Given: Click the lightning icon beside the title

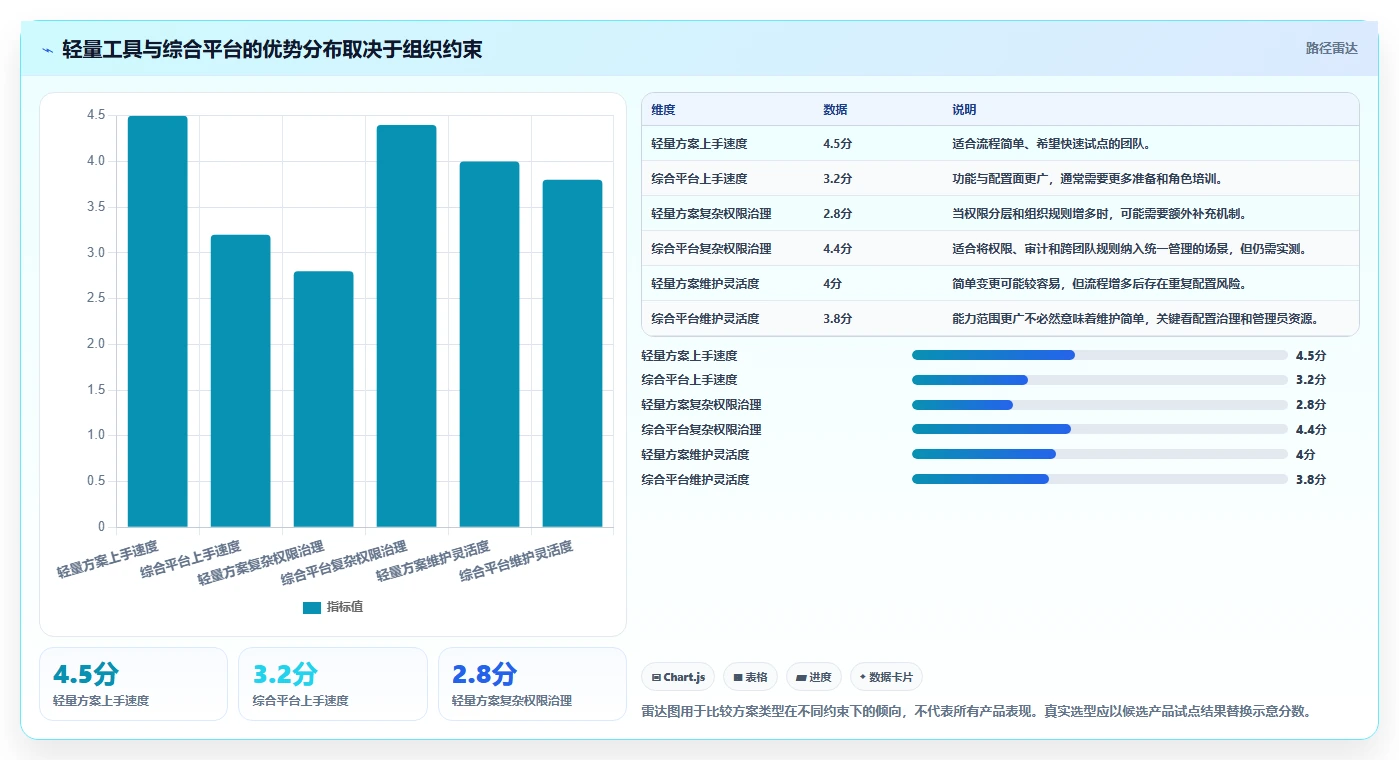Looking at the screenshot, I should click(47, 49).
